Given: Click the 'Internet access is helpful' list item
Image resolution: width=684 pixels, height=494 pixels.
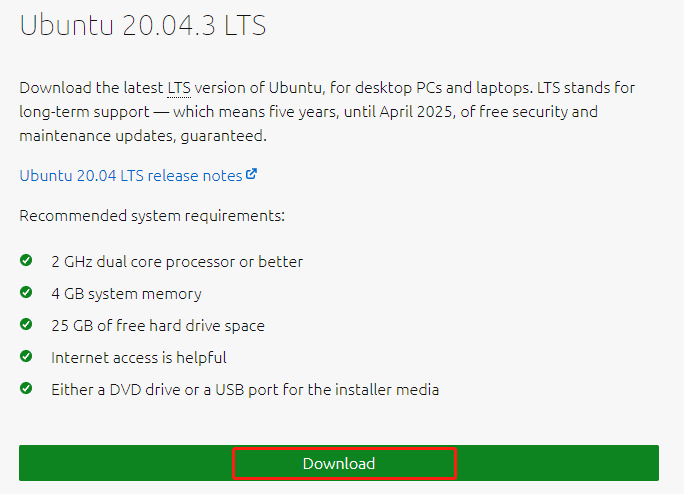Looking at the screenshot, I should [139, 358].
